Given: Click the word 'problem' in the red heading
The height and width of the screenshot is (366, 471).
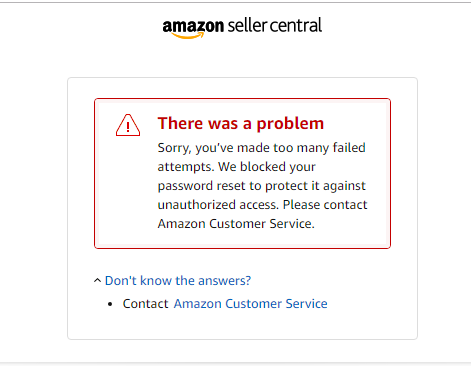Looking at the screenshot, I should pyautogui.click(x=290, y=125).
